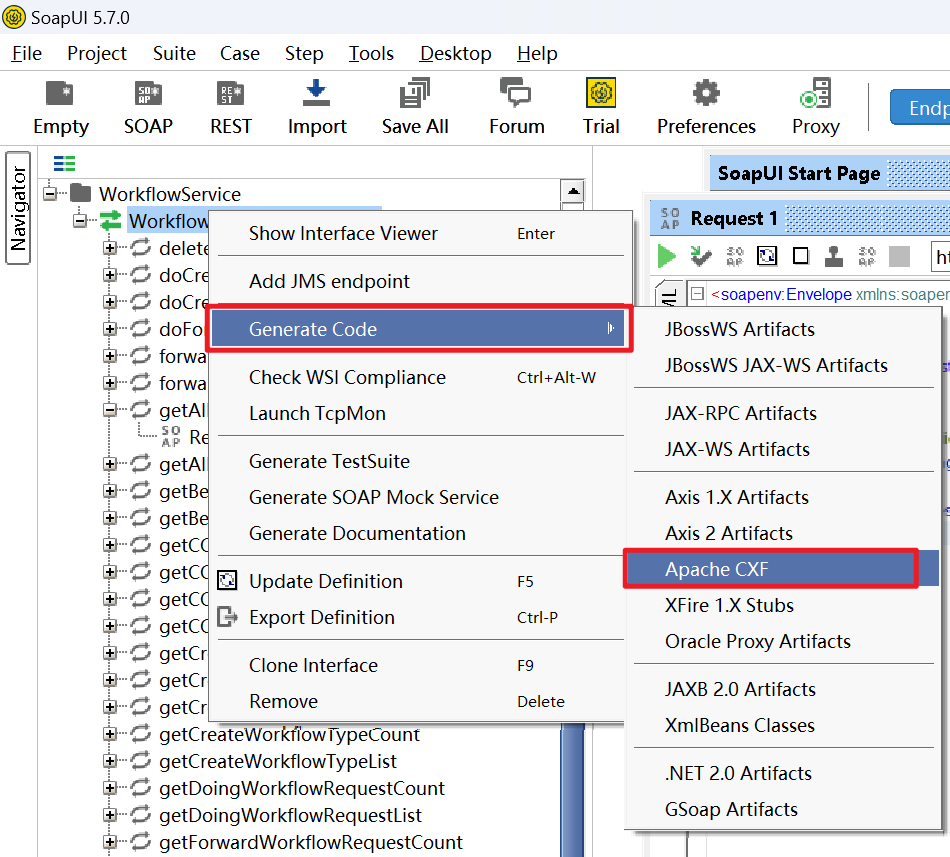The height and width of the screenshot is (857, 950).
Task: Add assertion to test case icon
Action: (701, 256)
